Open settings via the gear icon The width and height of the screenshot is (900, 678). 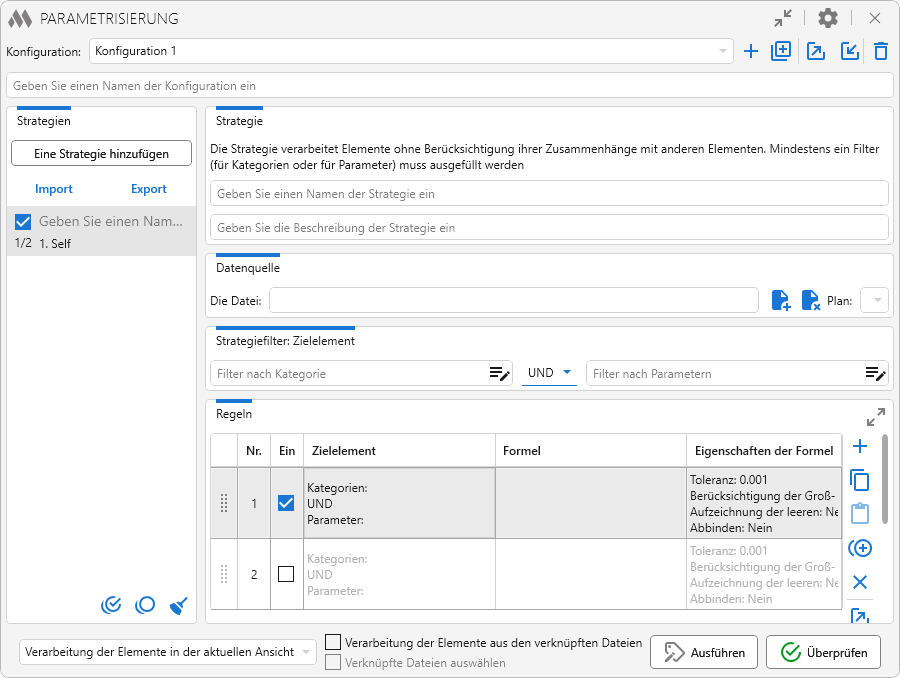point(828,18)
